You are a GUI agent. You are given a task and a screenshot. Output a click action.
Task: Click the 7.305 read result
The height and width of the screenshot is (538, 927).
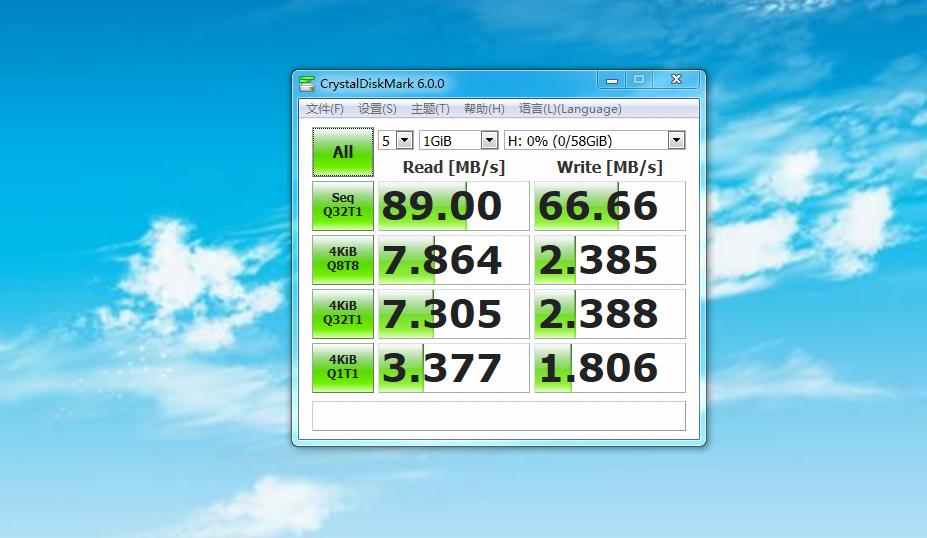click(x=453, y=314)
